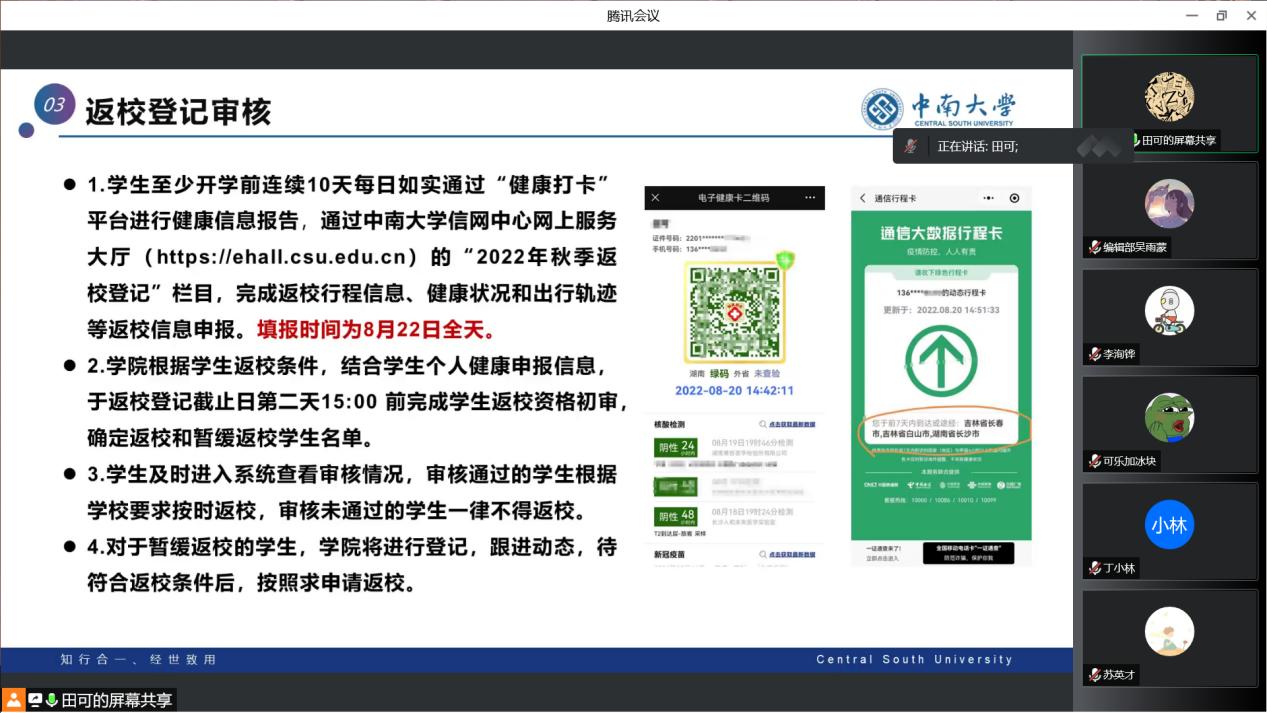Click the muted mic icon next to 可乐加冰块
The image size is (1267, 713).
click(x=1096, y=461)
